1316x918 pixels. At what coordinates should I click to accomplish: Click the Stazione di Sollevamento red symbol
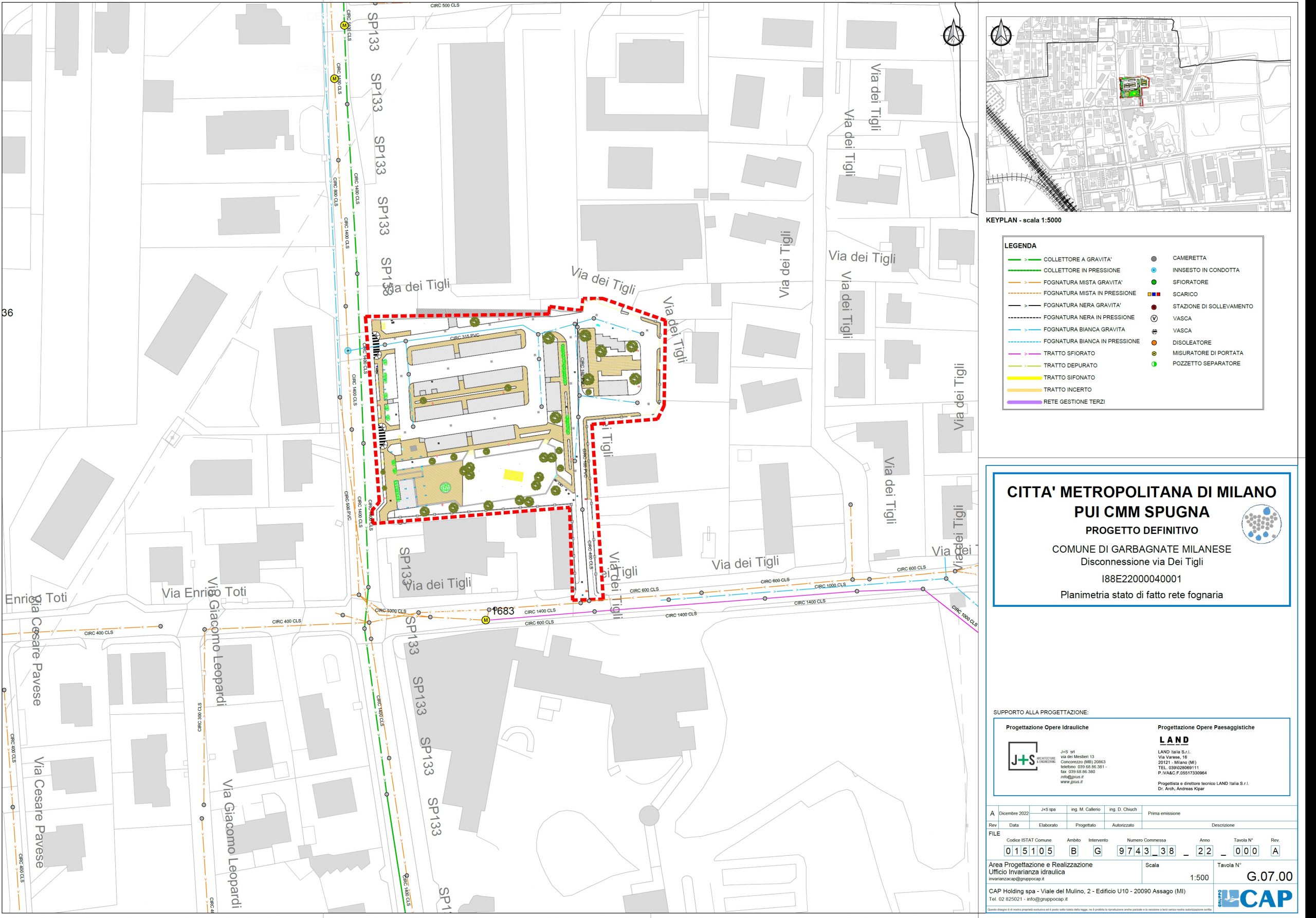pos(1154,307)
